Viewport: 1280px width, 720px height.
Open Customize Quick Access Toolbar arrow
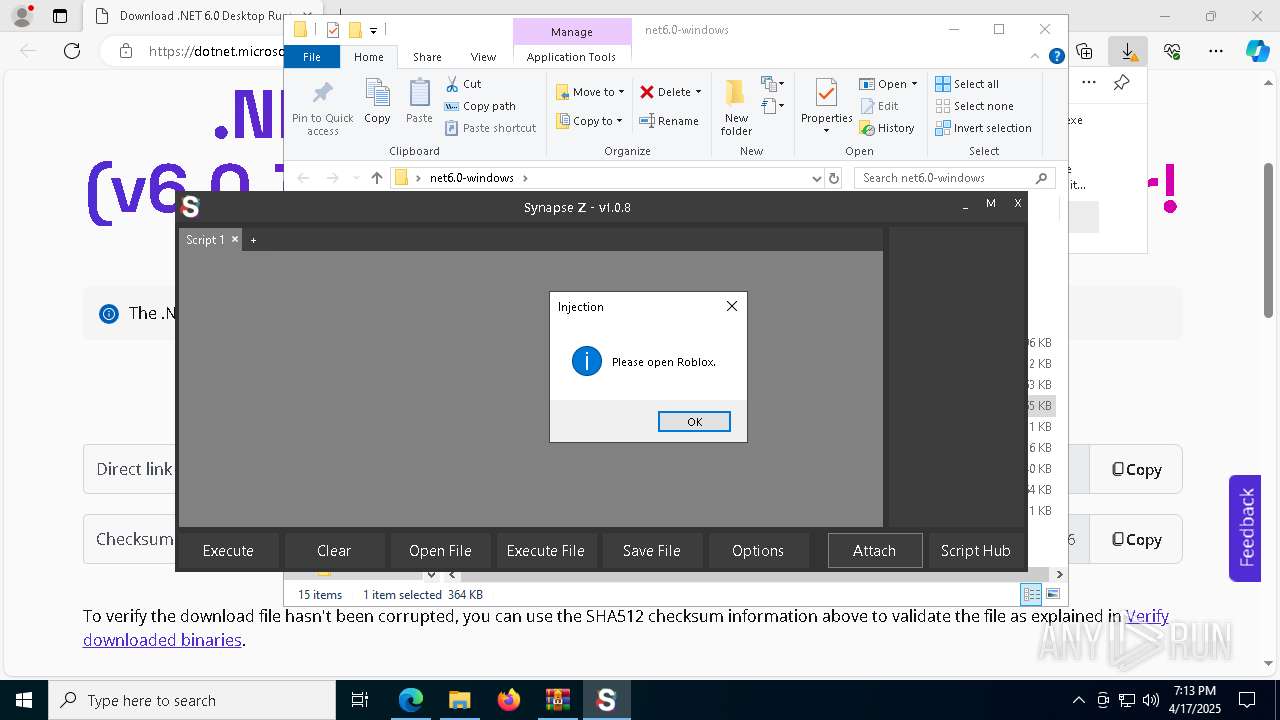tap(373, 31)
